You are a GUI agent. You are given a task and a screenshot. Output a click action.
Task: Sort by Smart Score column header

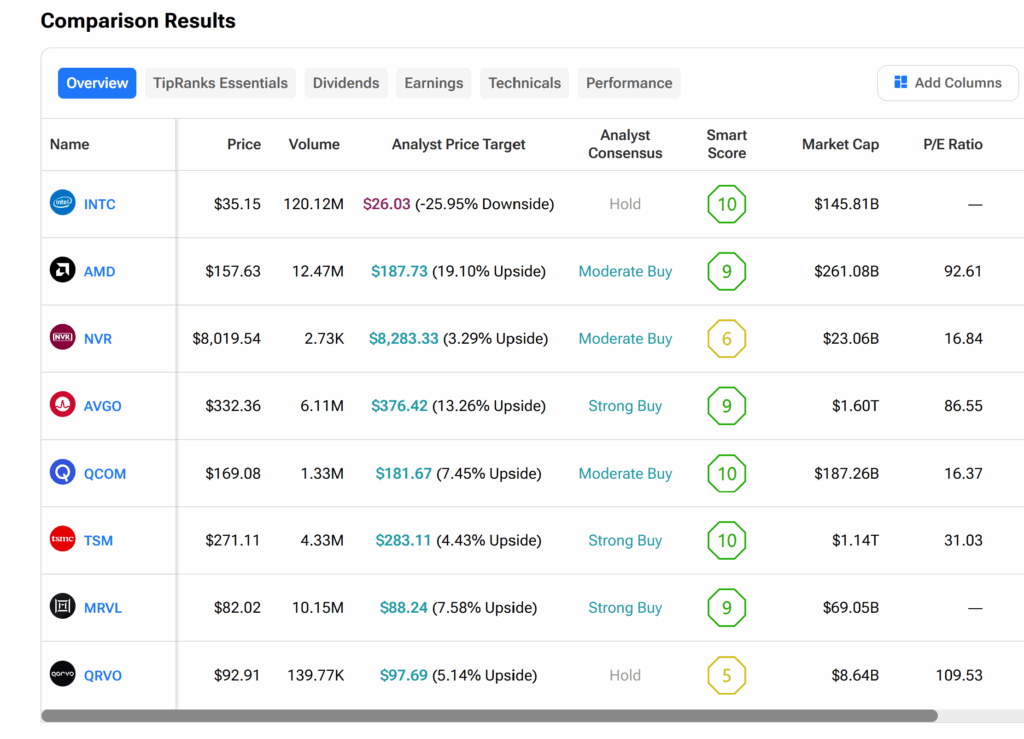(x=727, y=144)
